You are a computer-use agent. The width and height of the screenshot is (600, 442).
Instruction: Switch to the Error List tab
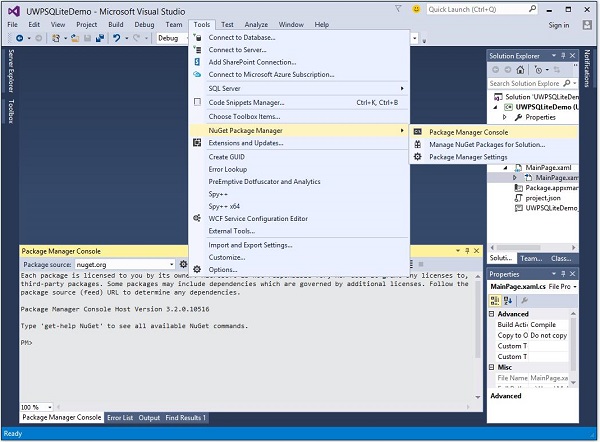[119, 417]
